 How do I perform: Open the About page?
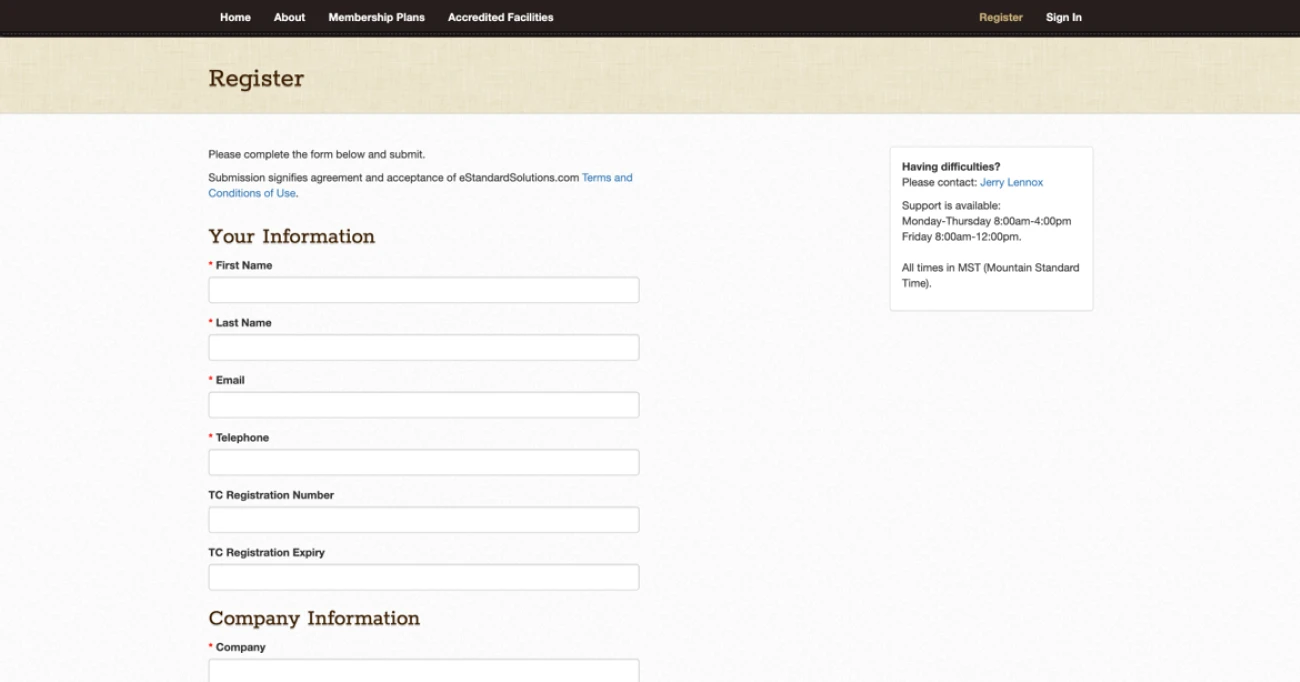289,17
